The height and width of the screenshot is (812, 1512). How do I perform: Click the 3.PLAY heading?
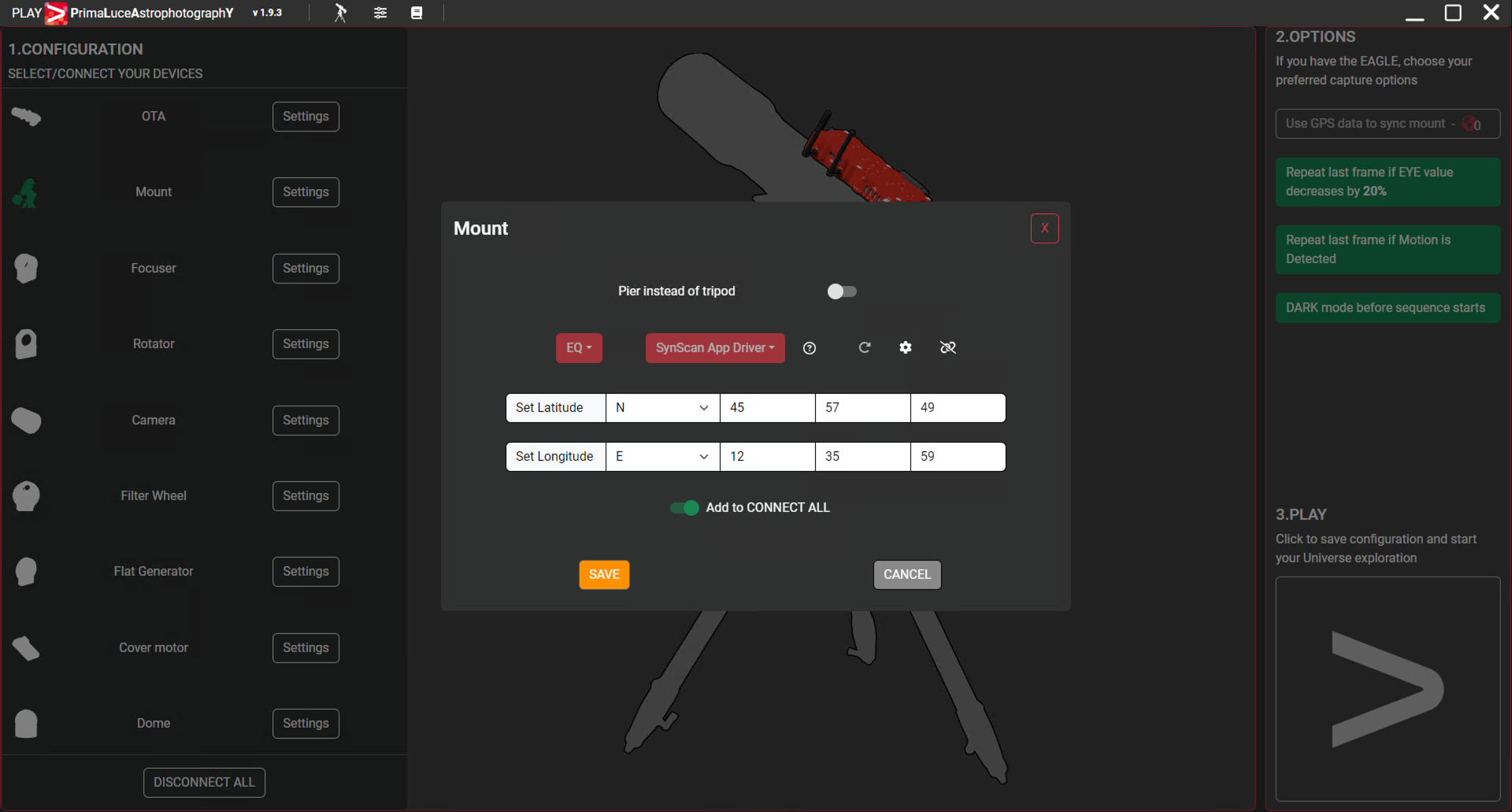(1301, 515)
